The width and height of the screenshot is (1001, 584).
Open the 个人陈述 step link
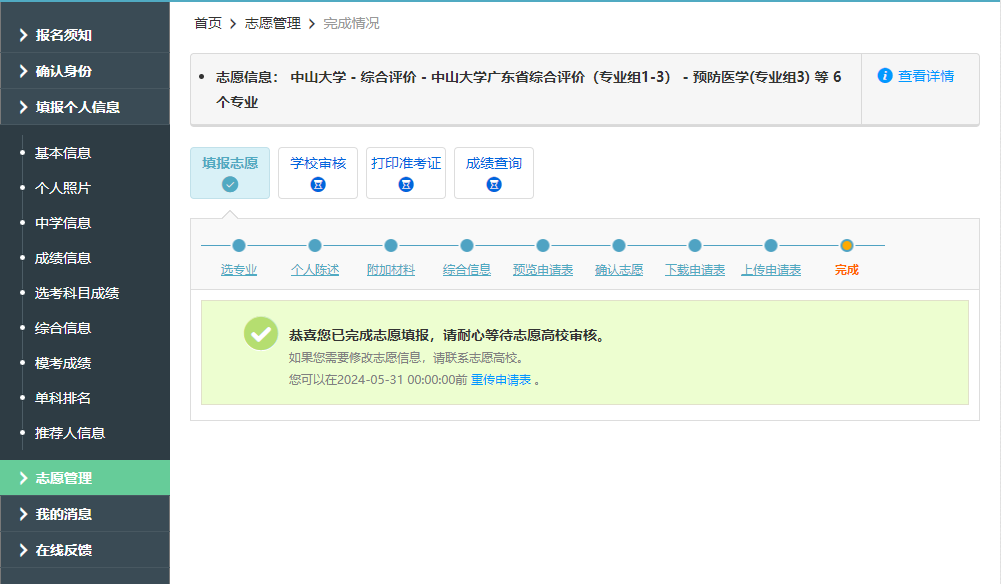point(315,270)
